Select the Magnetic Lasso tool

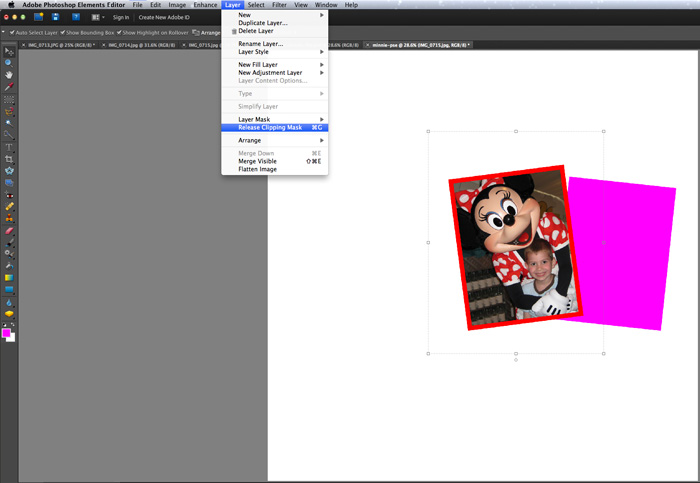(x=9, y=111)
